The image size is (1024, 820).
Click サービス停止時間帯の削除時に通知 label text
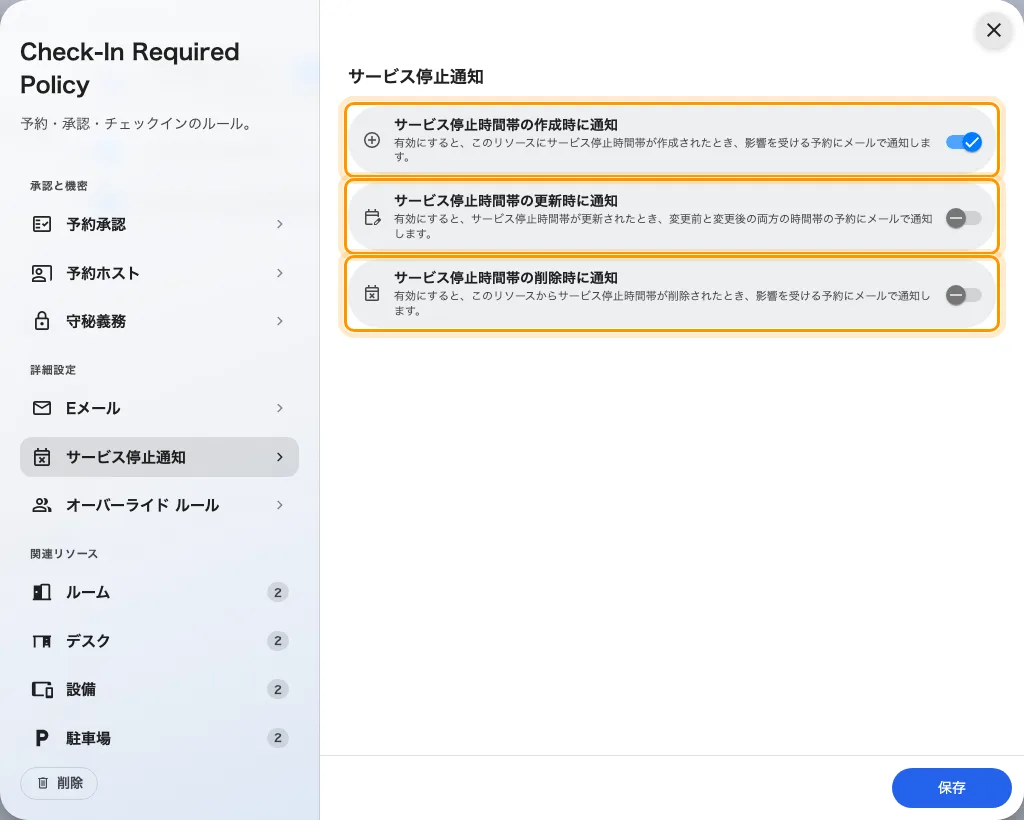click(x=505, y=278)
